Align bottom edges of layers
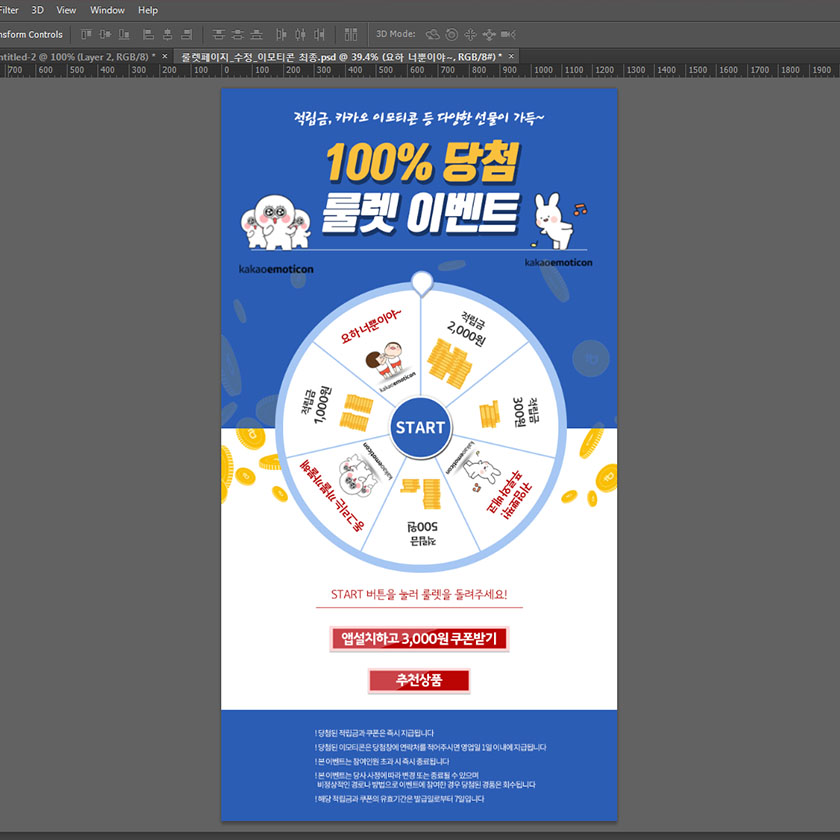 [x=124, y=34]
